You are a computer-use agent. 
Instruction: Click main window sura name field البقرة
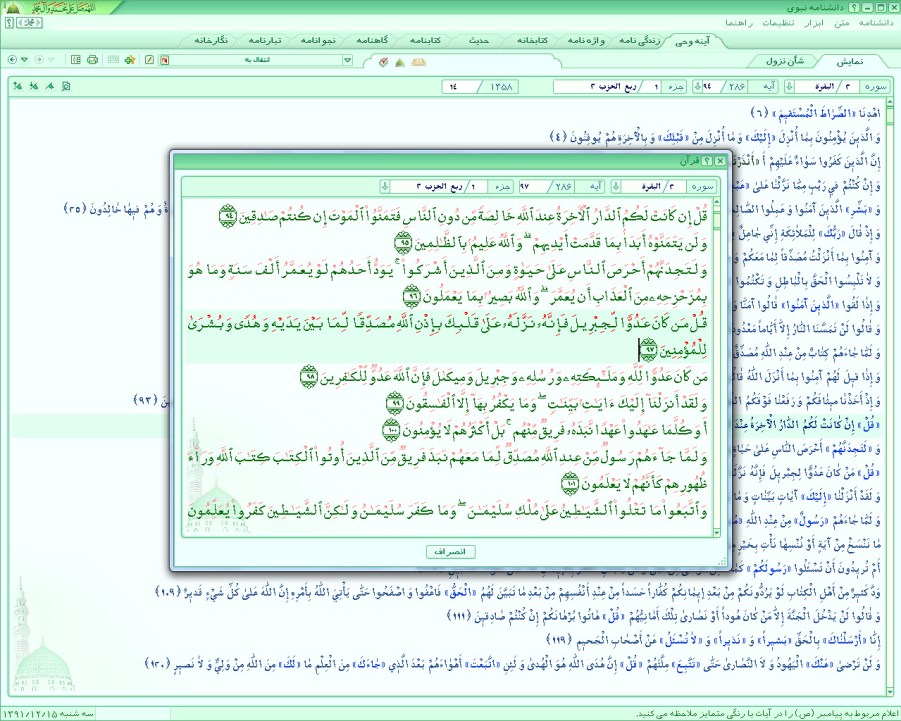coord(817,87)
